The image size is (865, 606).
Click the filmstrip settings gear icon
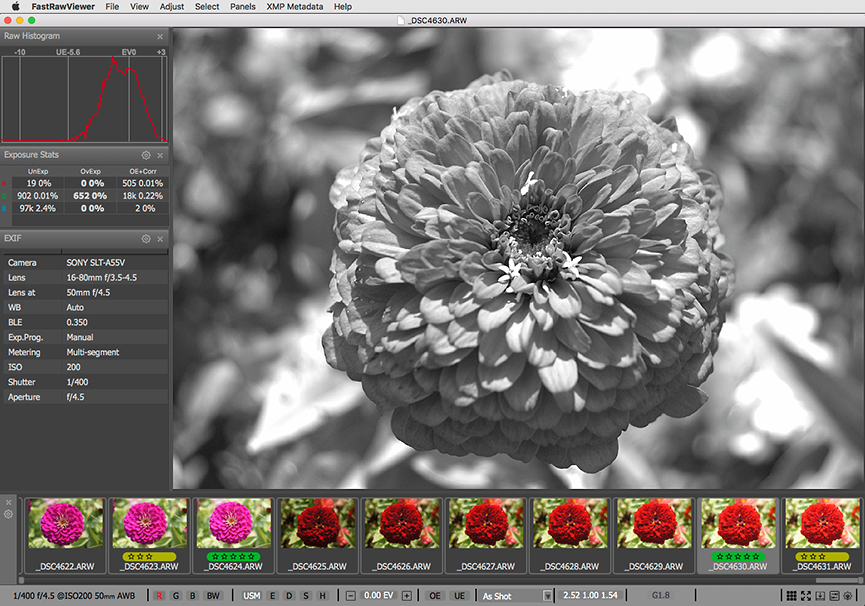(x=8, y=514)
